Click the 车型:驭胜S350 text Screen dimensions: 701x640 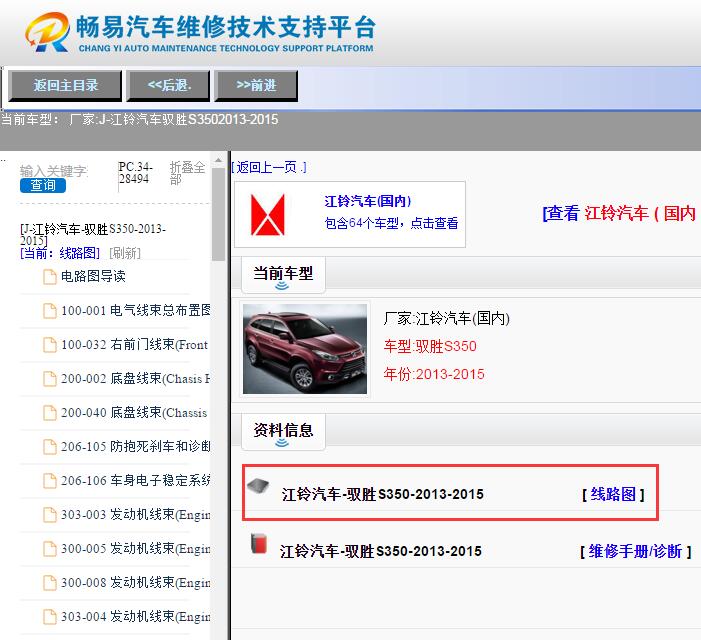point(430,346)
